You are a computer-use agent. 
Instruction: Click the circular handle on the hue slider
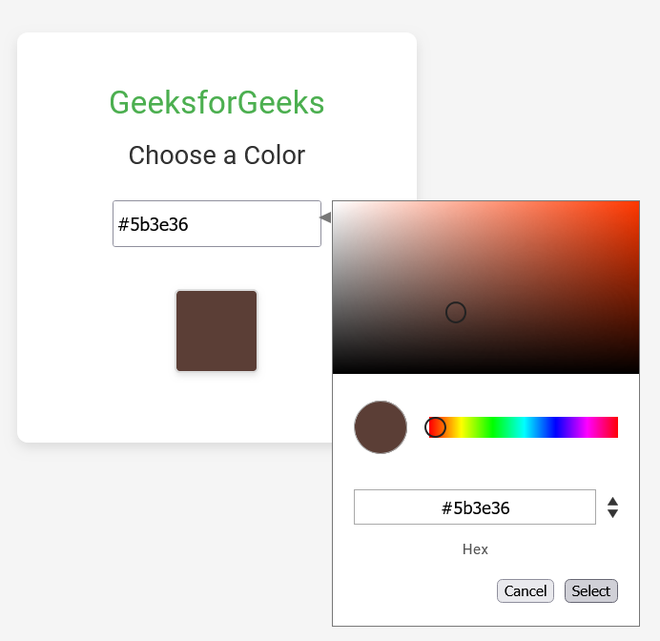(435, 428)
